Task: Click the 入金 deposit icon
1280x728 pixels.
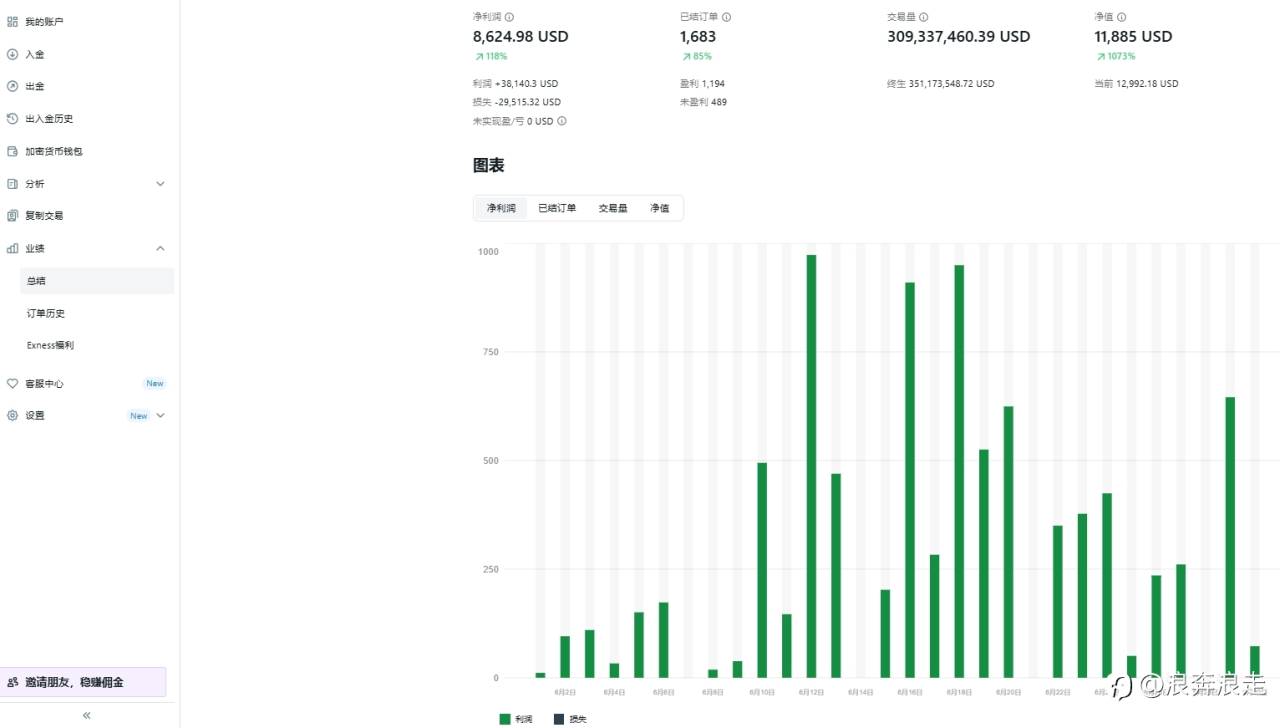Action: (12, 54)
